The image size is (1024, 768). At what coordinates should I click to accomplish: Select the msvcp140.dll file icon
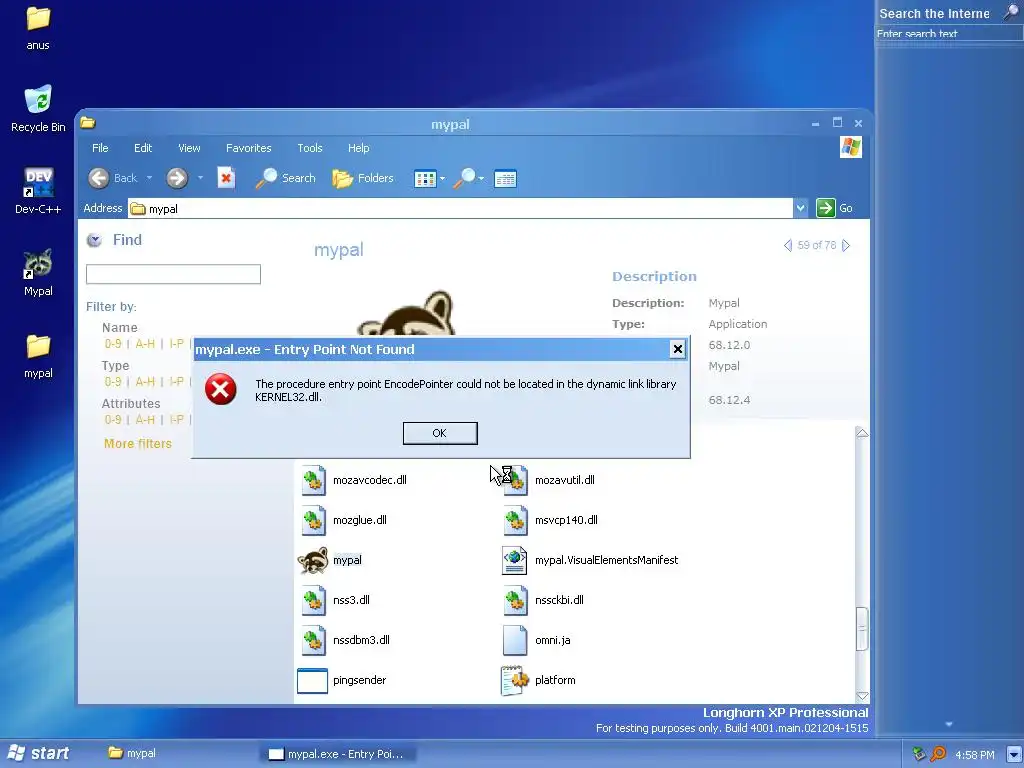tap(515, 520)
